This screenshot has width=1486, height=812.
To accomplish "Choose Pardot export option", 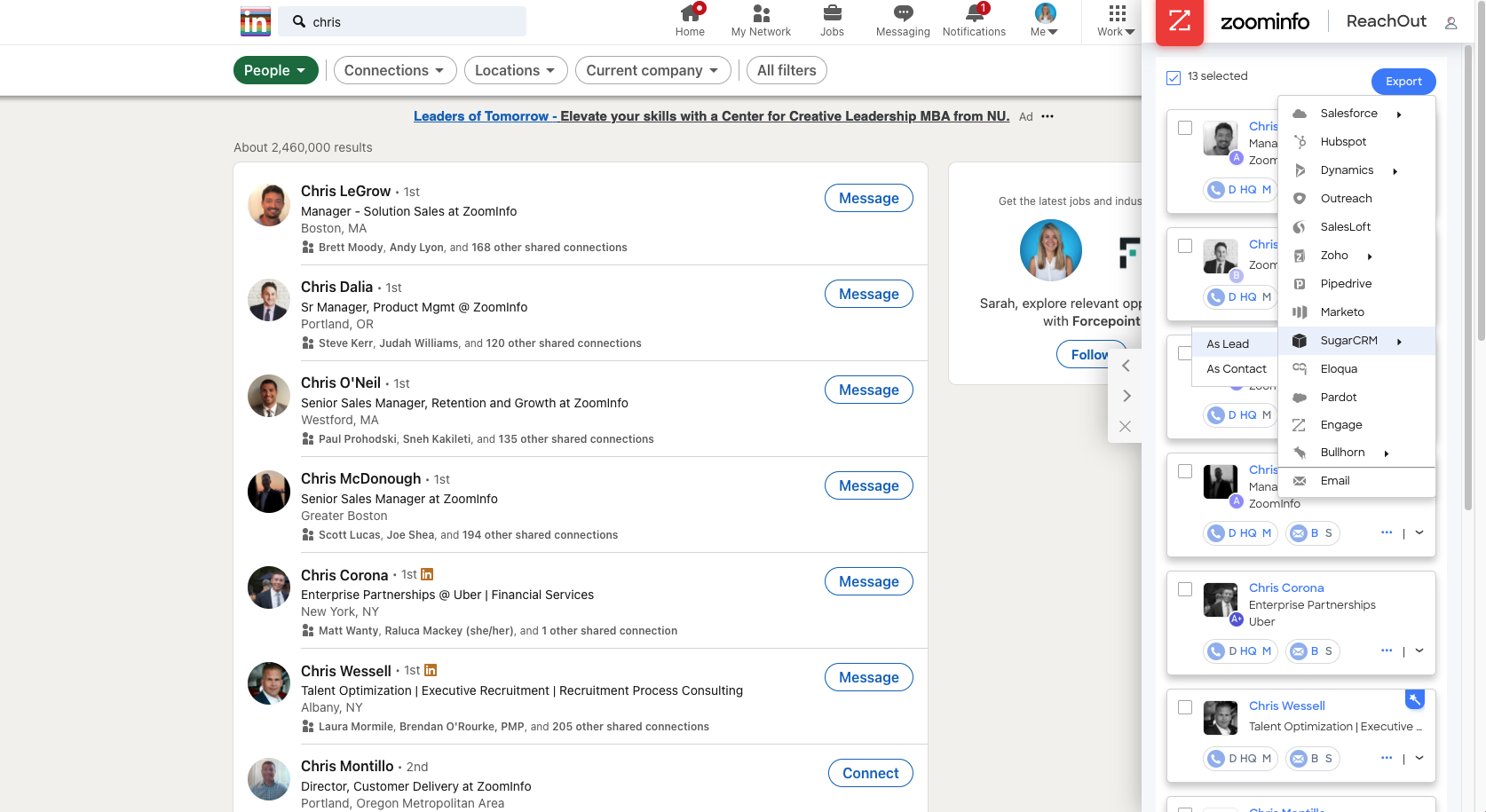I will pos(1356,398).
